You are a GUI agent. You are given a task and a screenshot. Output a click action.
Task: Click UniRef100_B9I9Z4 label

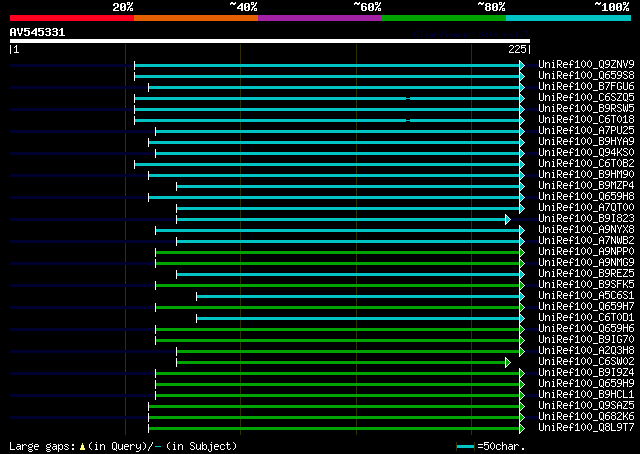coord(586,373)
